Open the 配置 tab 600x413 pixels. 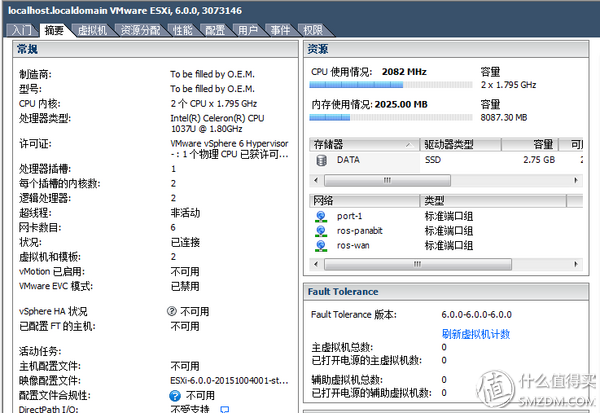[x=215, y=31]
